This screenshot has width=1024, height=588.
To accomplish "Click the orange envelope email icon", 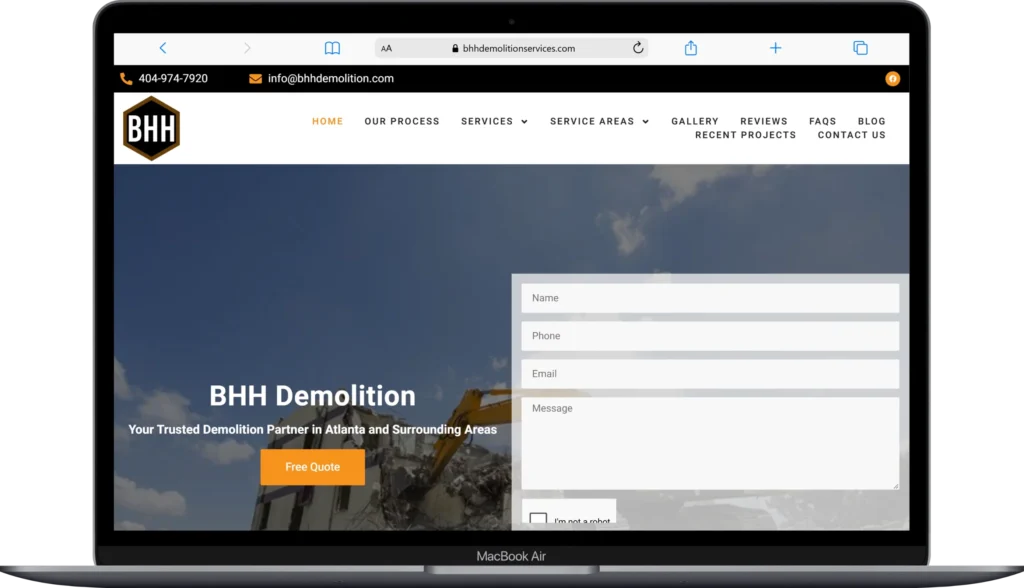I will [x=255, y=78].
